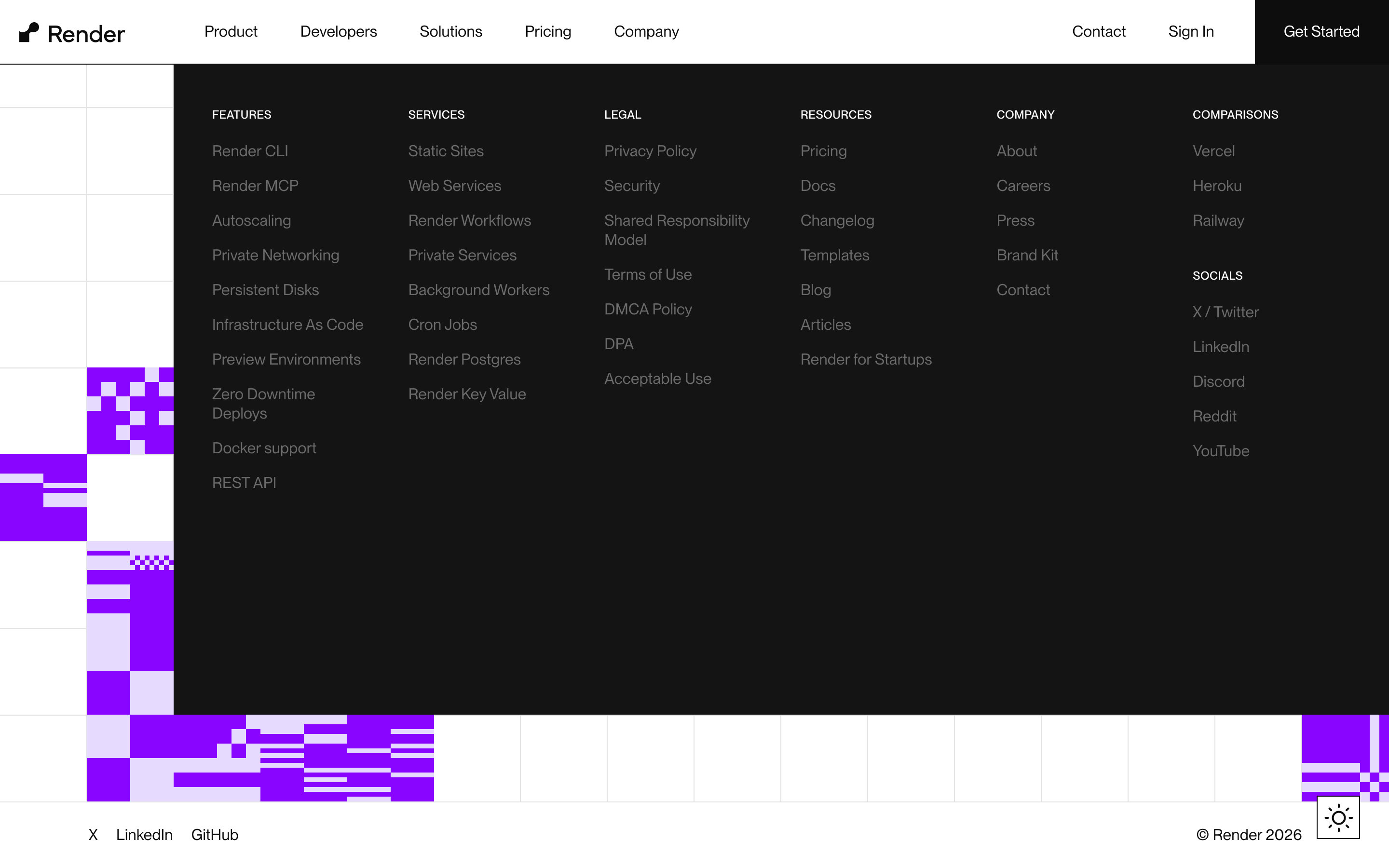Image resolution: width=1389 pixels, height=868 pixels.
Task: Compare with Railway link
Action: point(1219,220)
